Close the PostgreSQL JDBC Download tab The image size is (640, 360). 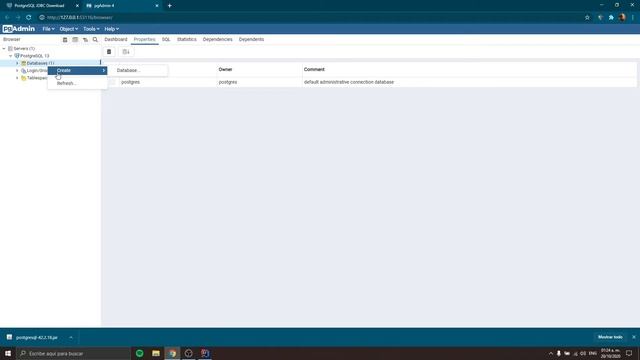pyautogui.click(x=77, y=6)
